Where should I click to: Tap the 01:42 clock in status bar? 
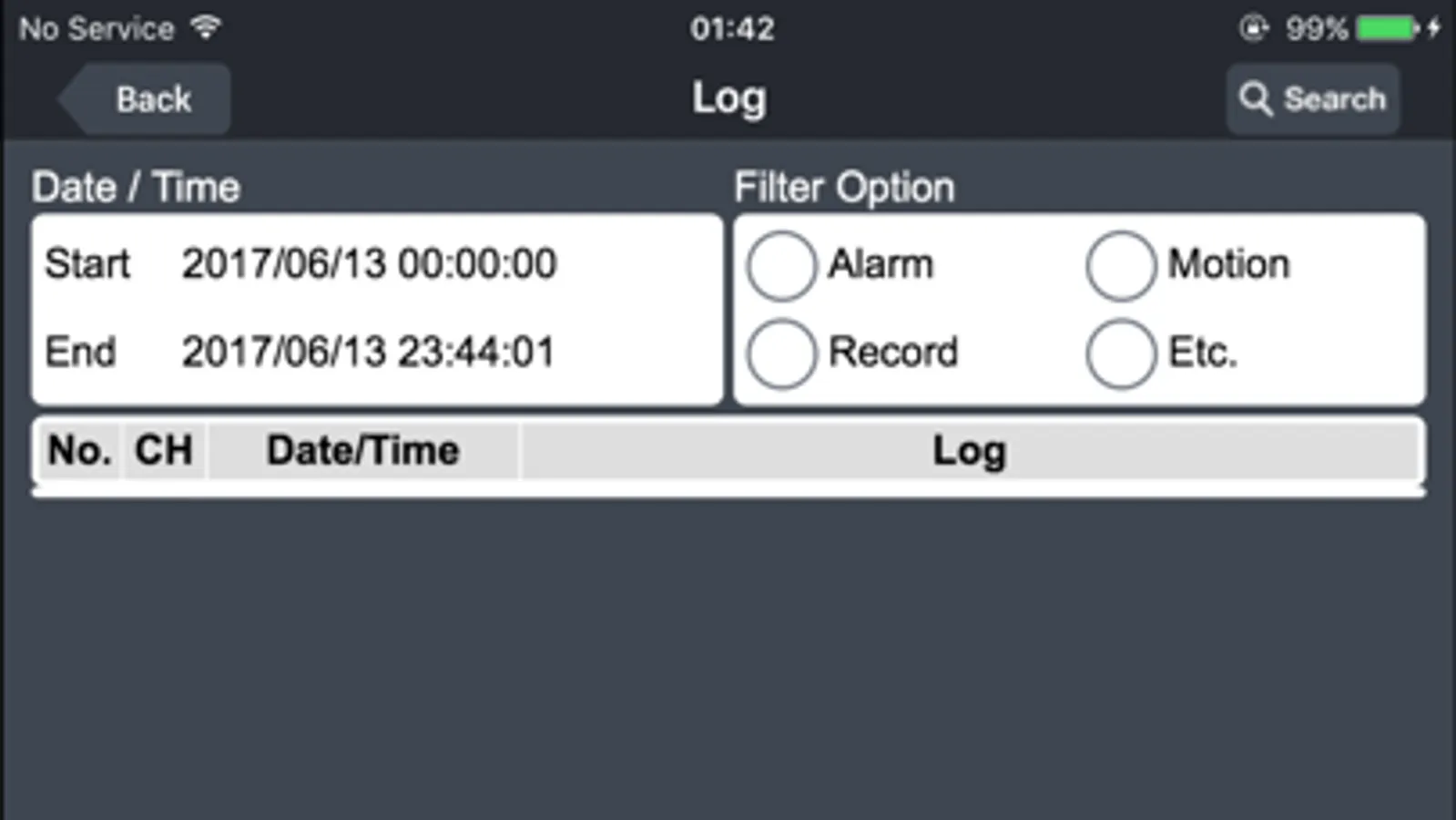pyautogui.click(x=732, y=28)
